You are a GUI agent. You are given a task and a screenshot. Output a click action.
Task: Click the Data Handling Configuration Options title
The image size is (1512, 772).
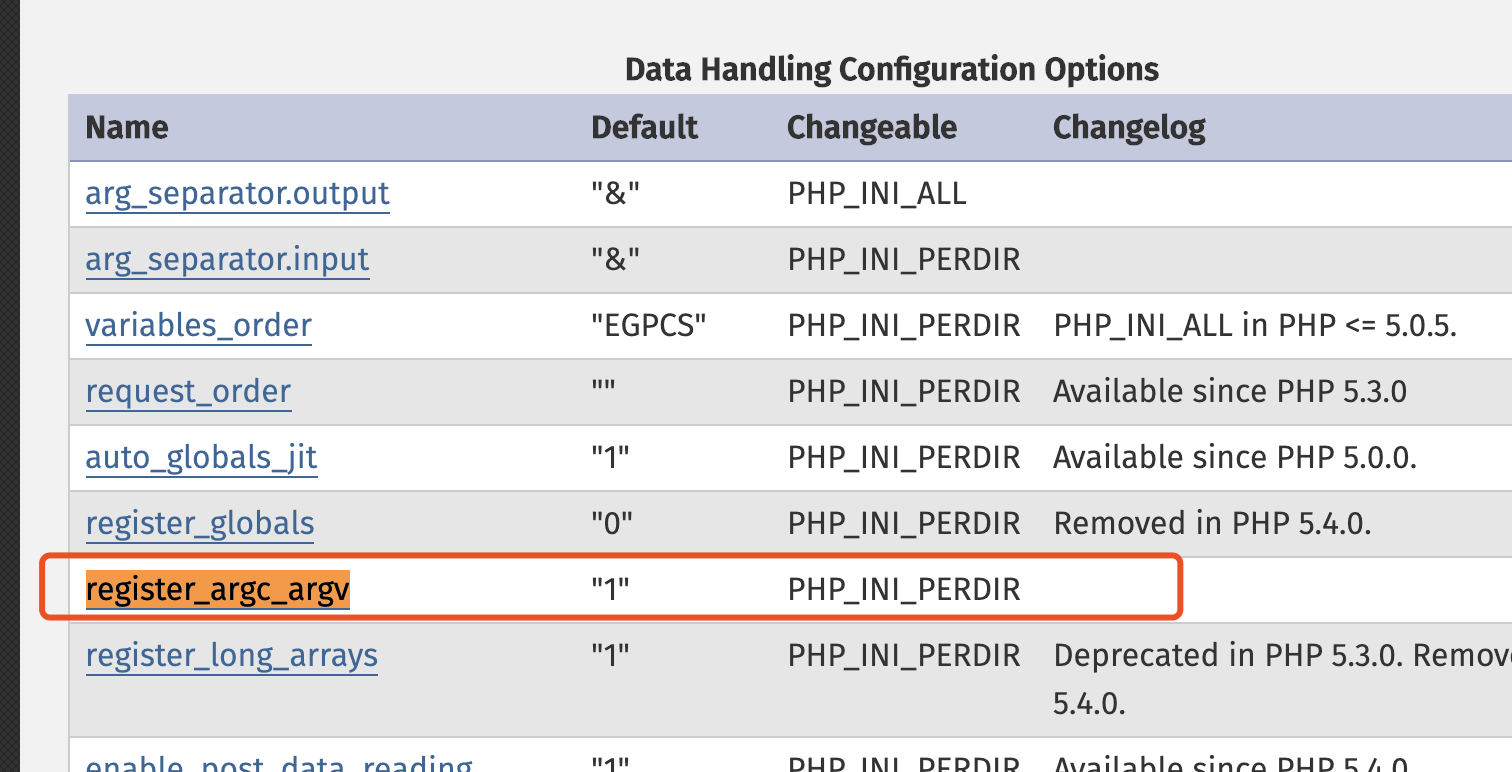tap(891, 69)
